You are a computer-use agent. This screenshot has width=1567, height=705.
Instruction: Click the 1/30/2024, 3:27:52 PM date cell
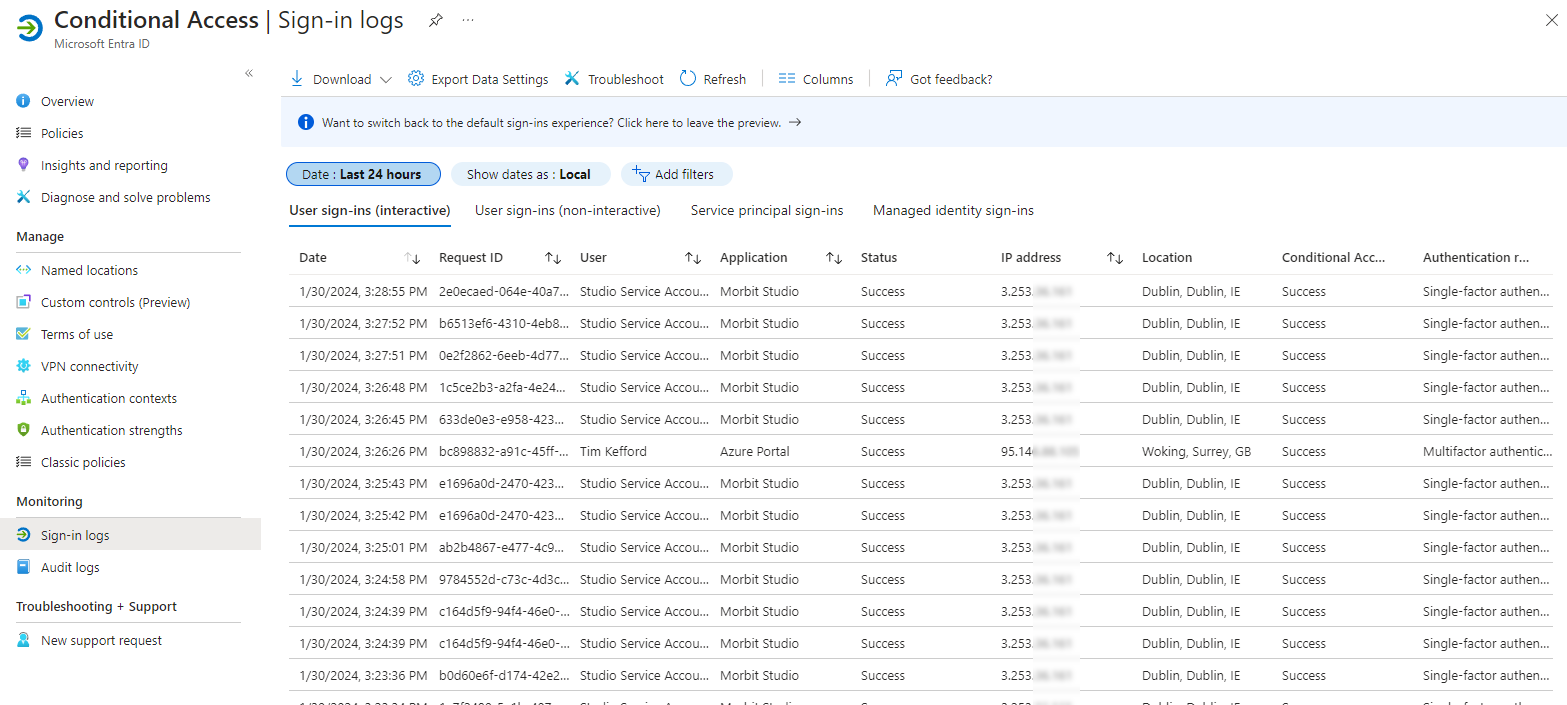(364, 324)
